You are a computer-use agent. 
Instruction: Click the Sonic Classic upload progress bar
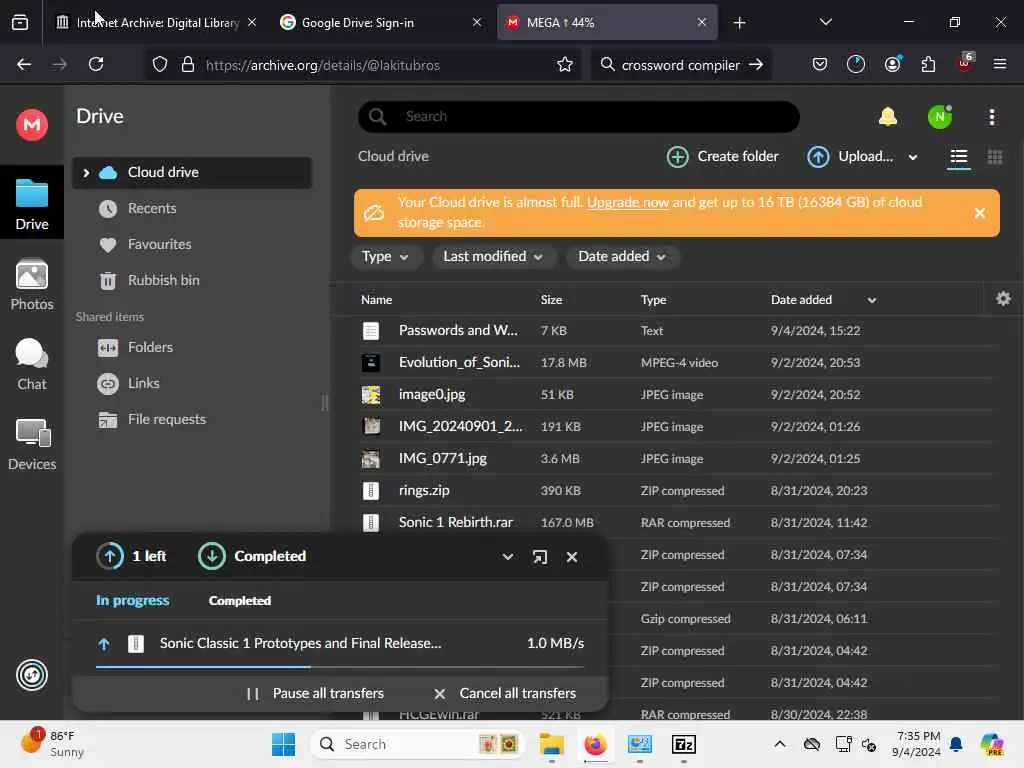(x=340, y=667)
